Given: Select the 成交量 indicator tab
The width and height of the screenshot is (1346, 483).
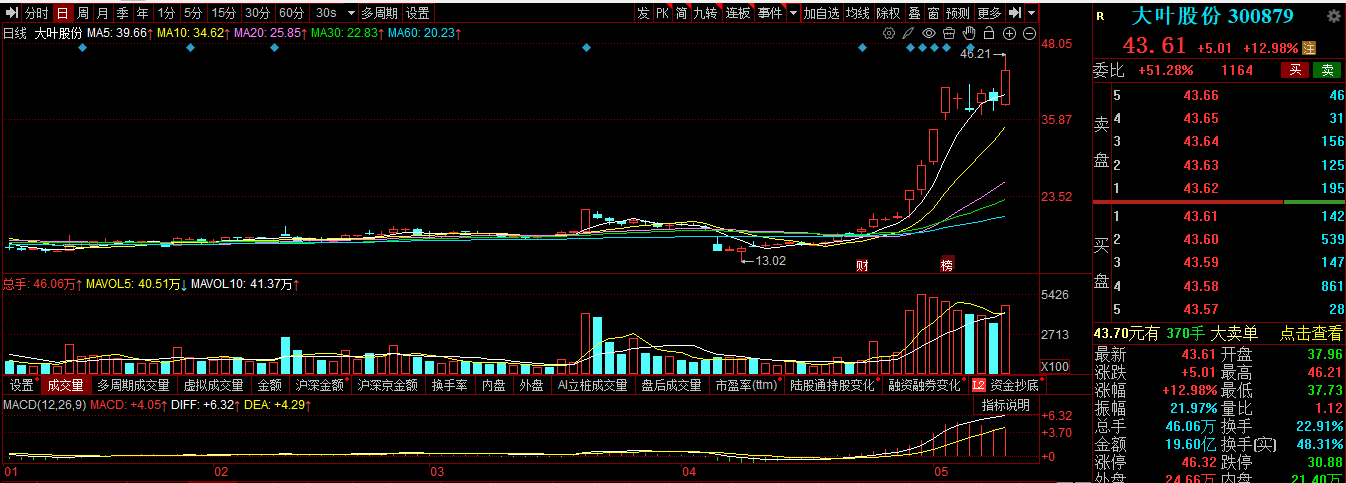Looking at the screenshot, I should [65, 385].
